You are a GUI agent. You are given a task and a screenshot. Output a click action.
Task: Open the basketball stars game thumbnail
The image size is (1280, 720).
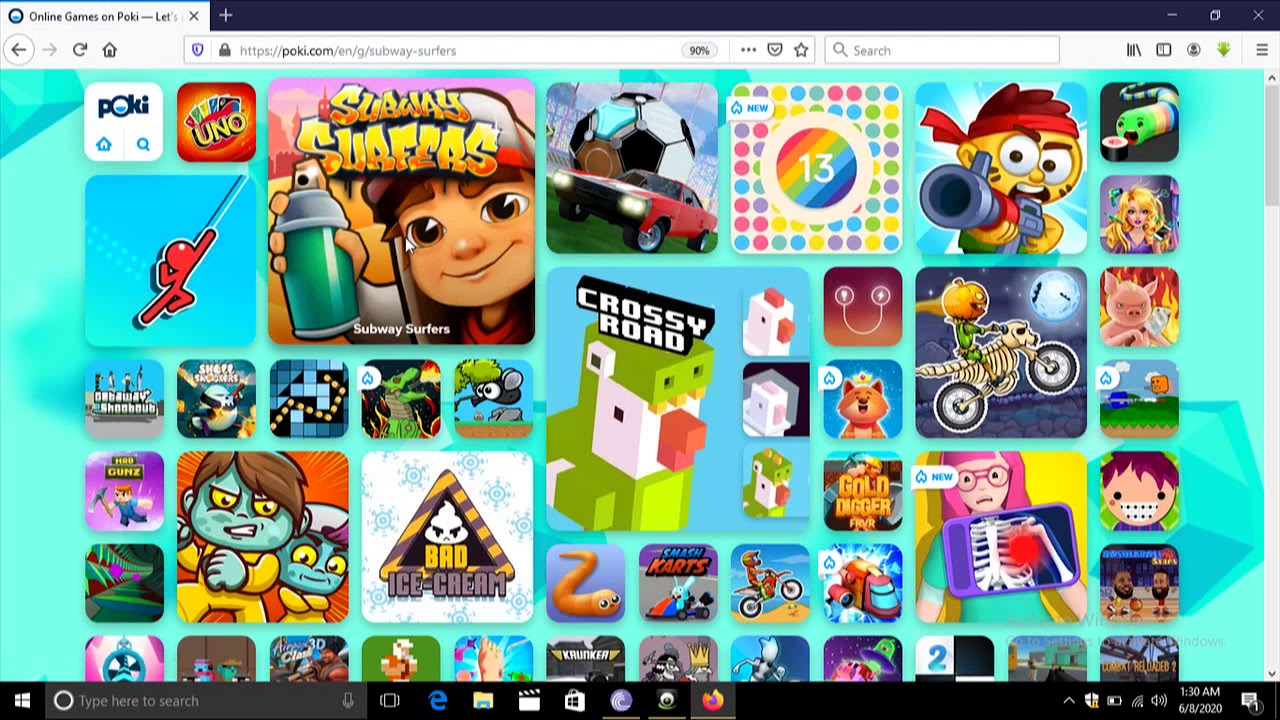1139,584
